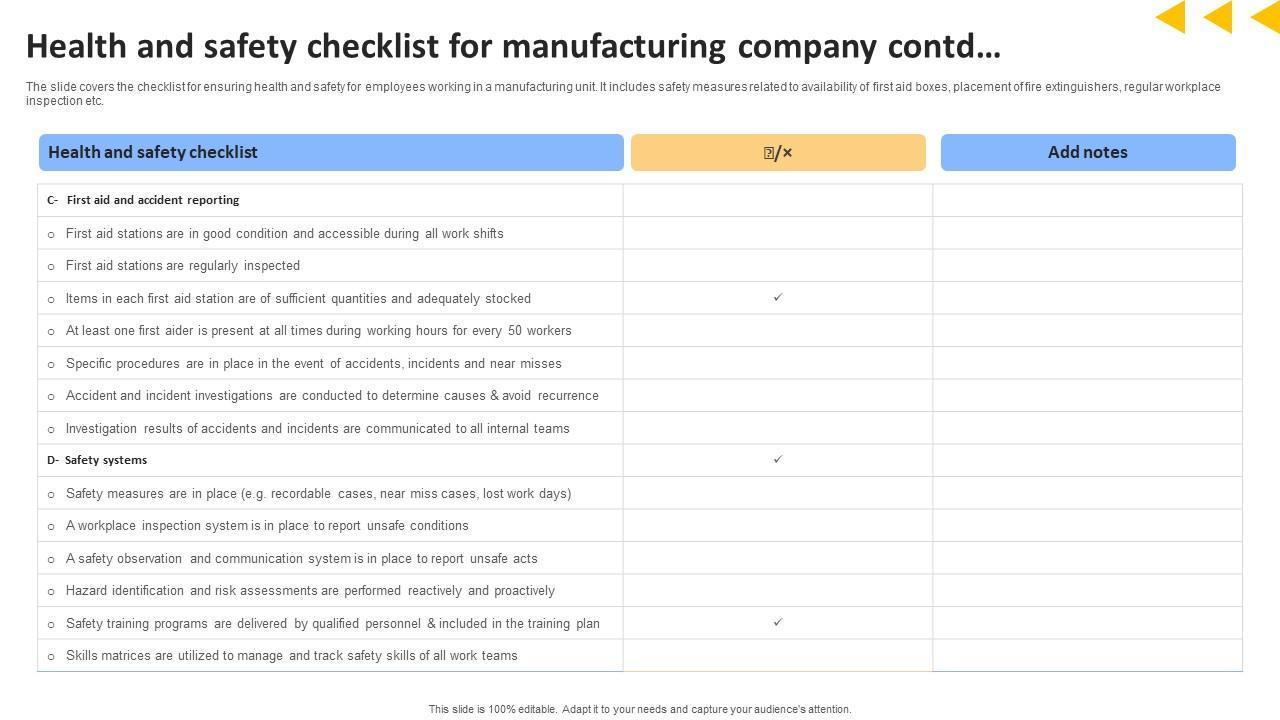Click bullet before 'A workplace inspection system'
The image size is (1280, 720).
pos(51,527)
